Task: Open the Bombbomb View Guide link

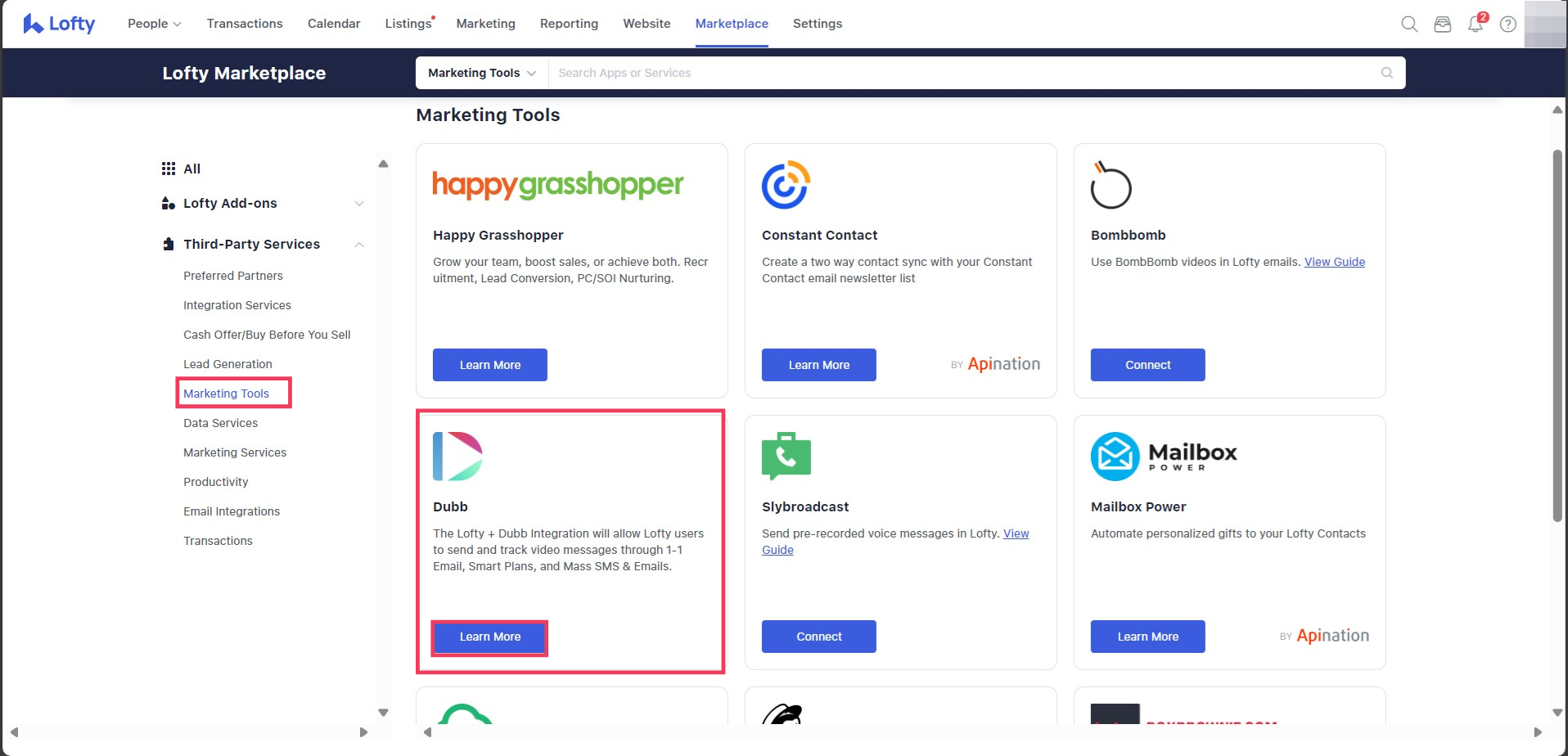Action: 1335,262
